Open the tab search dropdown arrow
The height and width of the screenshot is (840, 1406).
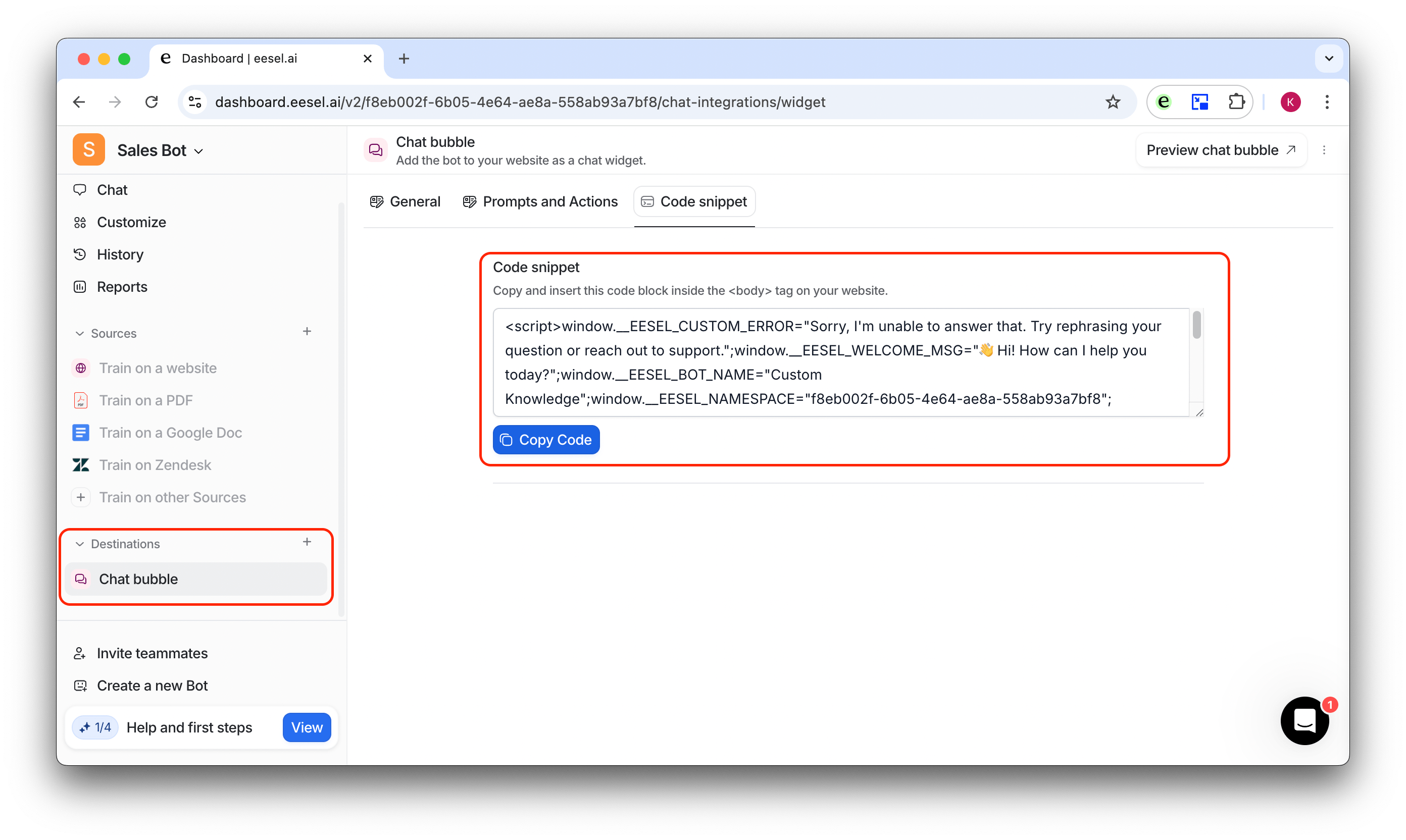(1329, 58)
